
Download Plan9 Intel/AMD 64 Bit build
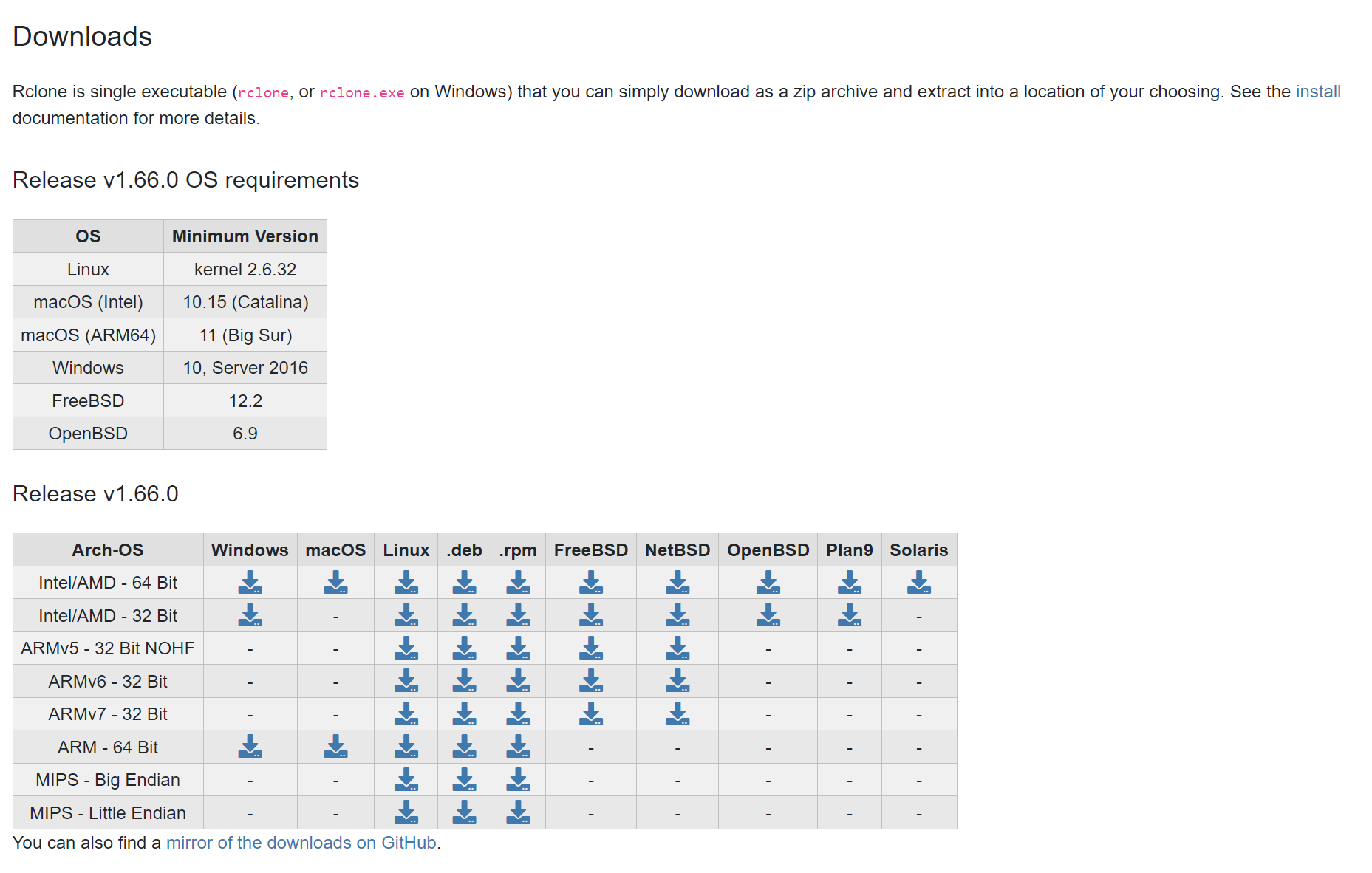pyautogui.click(x=849, y=583)
